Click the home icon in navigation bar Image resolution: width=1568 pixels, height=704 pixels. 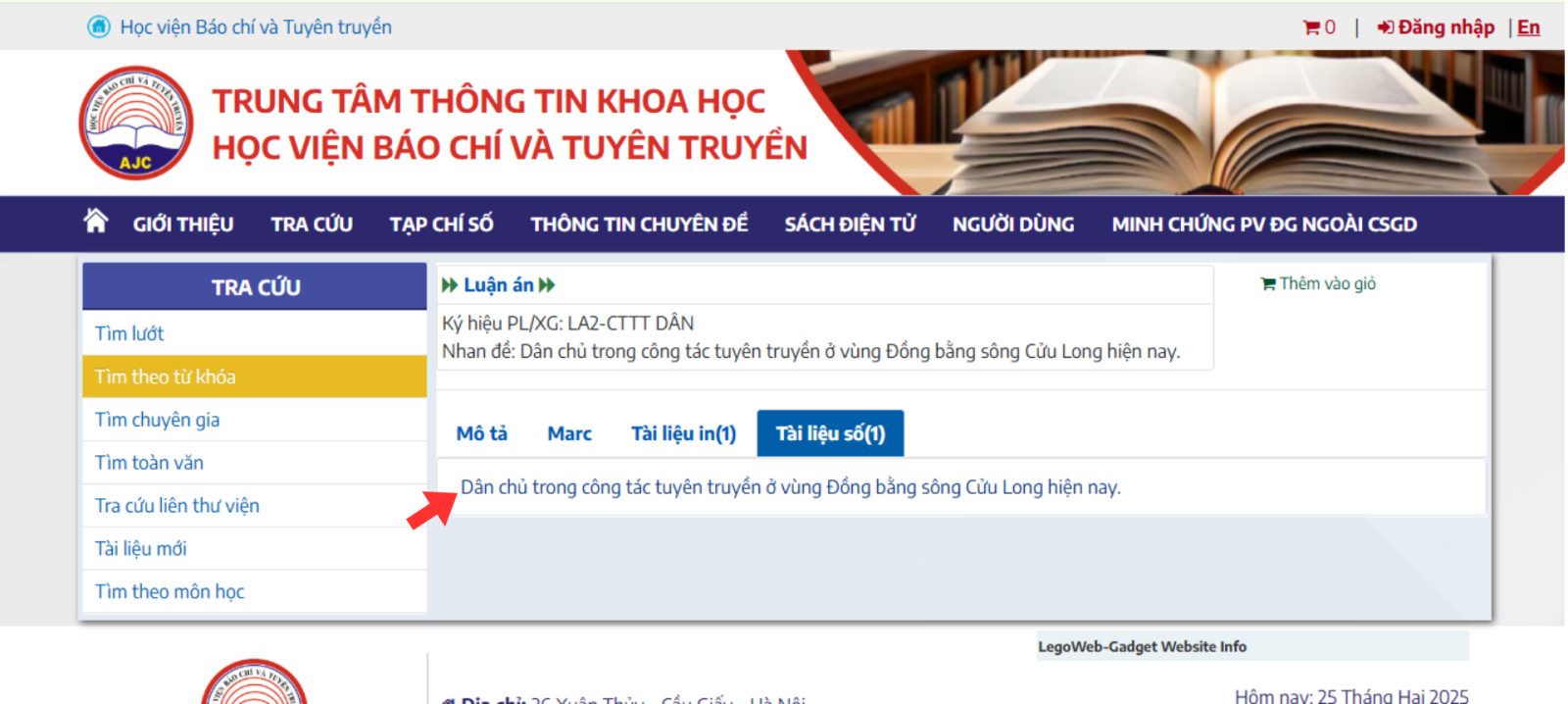[x=95, y=222]
